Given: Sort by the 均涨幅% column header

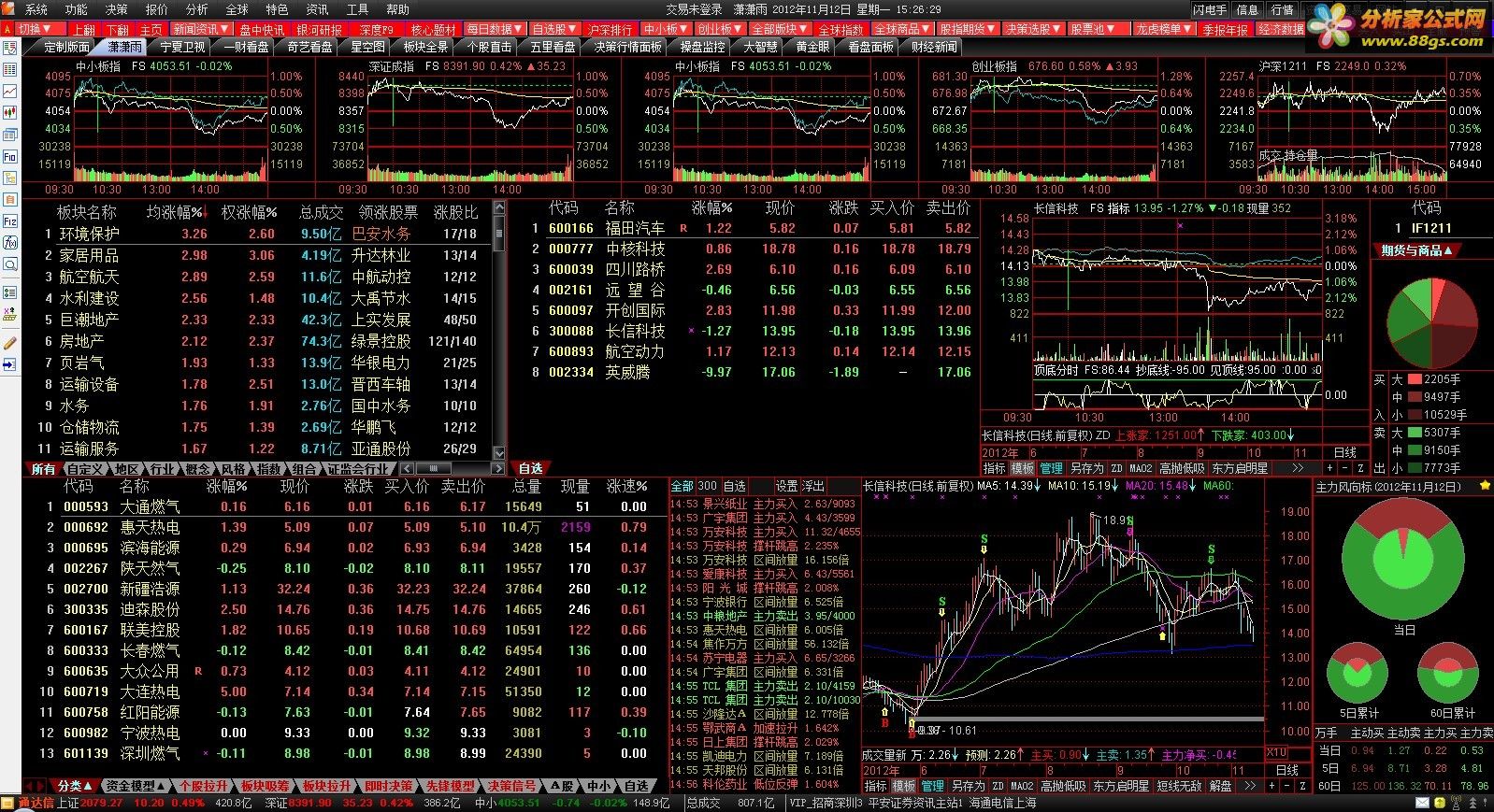Looking at the screenshot, I should pyautogui.click(x=176, y=212).
